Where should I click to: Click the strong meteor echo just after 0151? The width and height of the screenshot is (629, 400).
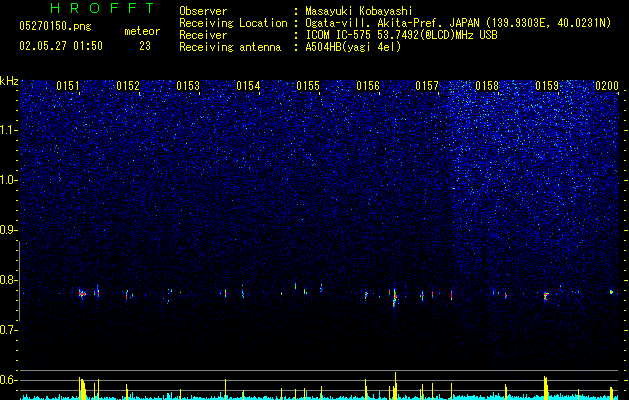pyautogui.click(x=82, y=294)
